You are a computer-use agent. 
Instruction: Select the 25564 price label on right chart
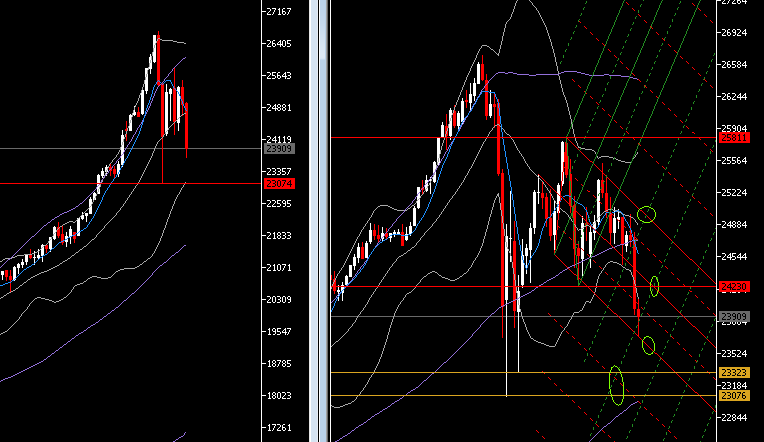coord(734,161)
